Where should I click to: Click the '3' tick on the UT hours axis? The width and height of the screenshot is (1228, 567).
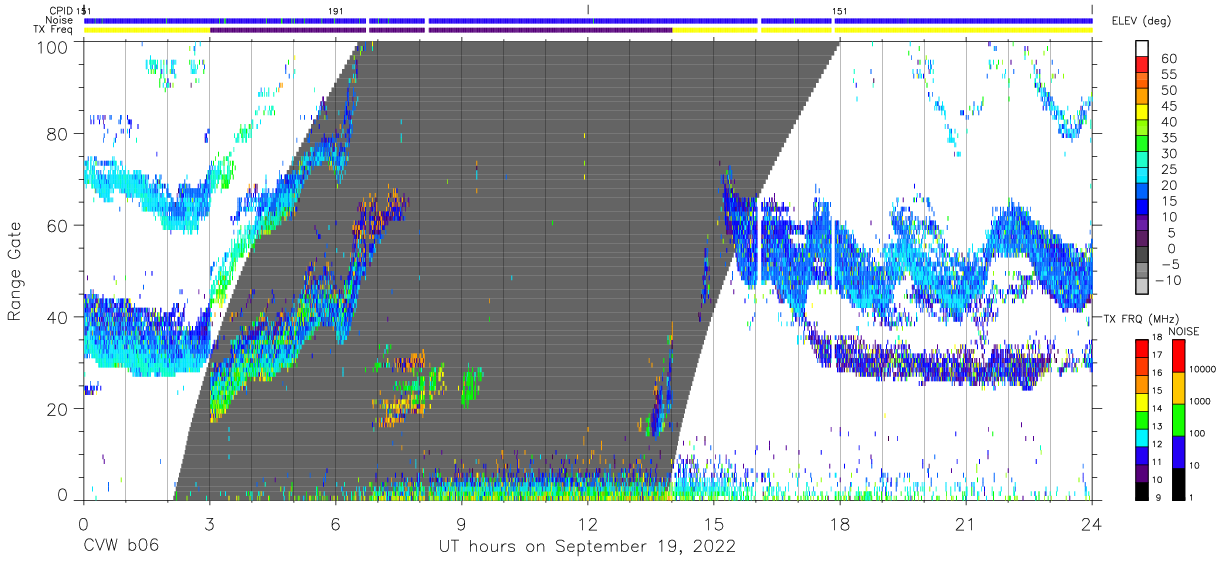[209, 524]
